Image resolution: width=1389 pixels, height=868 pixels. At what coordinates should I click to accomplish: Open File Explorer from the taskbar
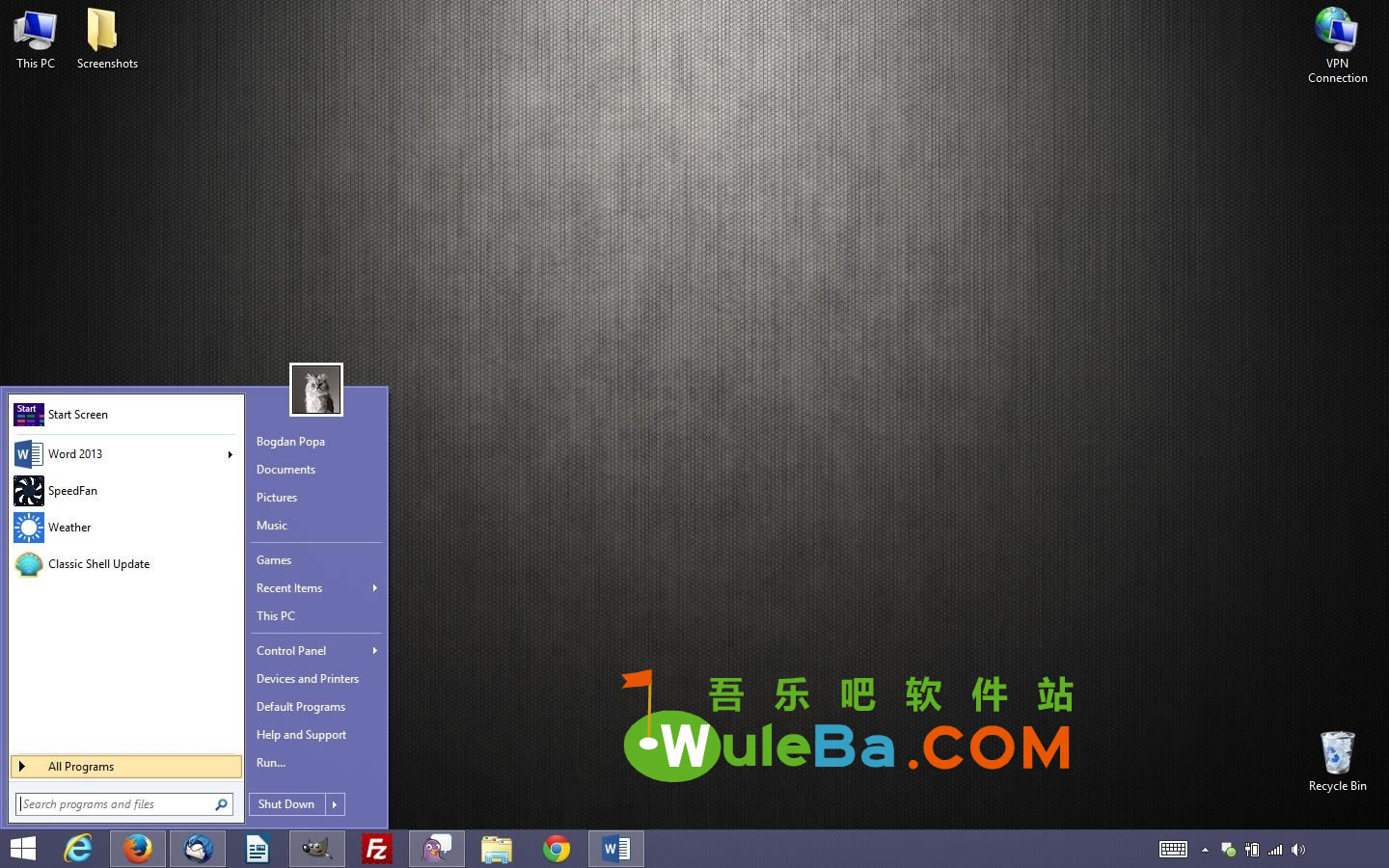coord(497,849)
